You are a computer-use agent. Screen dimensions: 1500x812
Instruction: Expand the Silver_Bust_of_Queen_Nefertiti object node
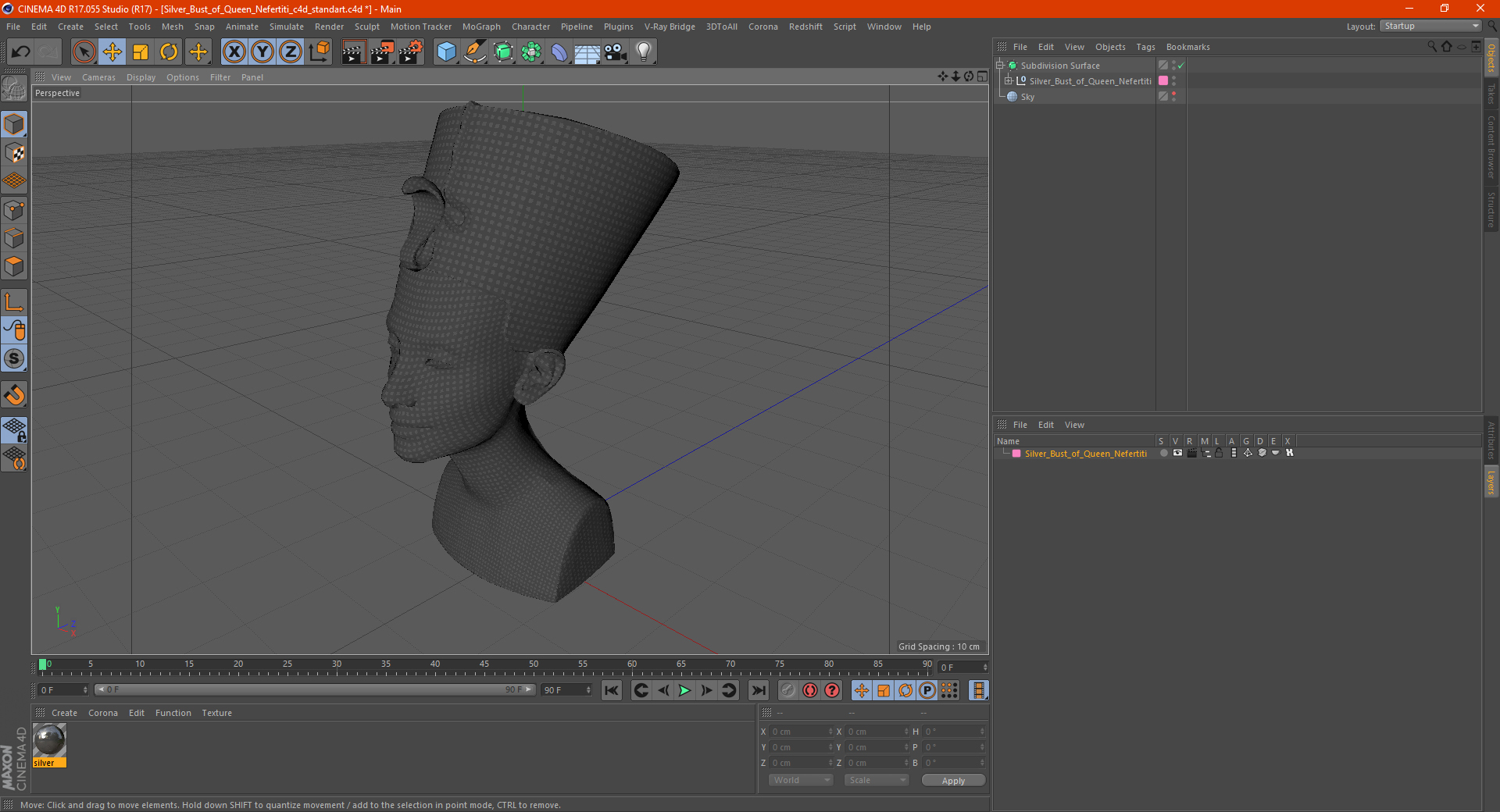pos(1008,80)
